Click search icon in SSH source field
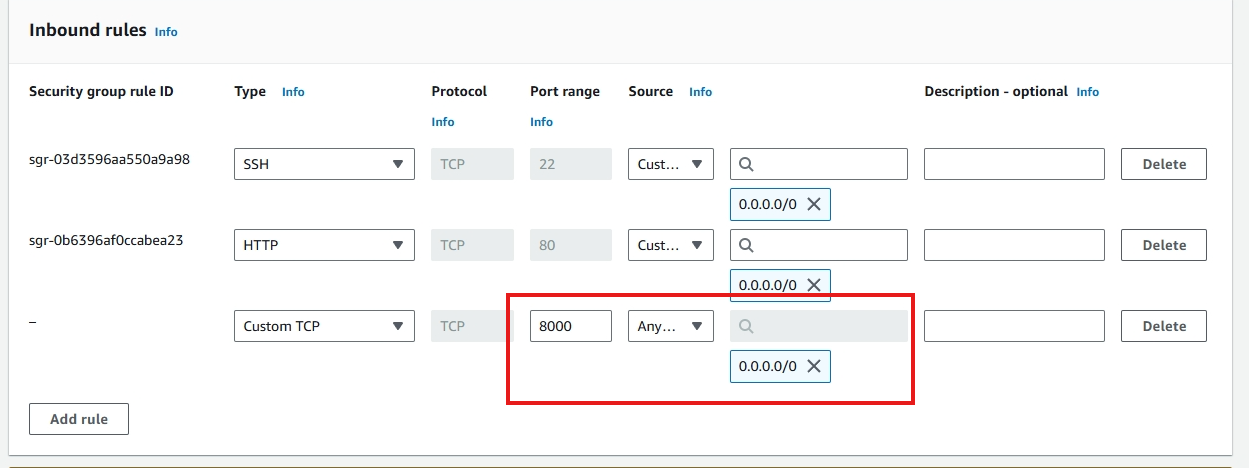The width and height of the screenshot is (1249, 468). 746,164
